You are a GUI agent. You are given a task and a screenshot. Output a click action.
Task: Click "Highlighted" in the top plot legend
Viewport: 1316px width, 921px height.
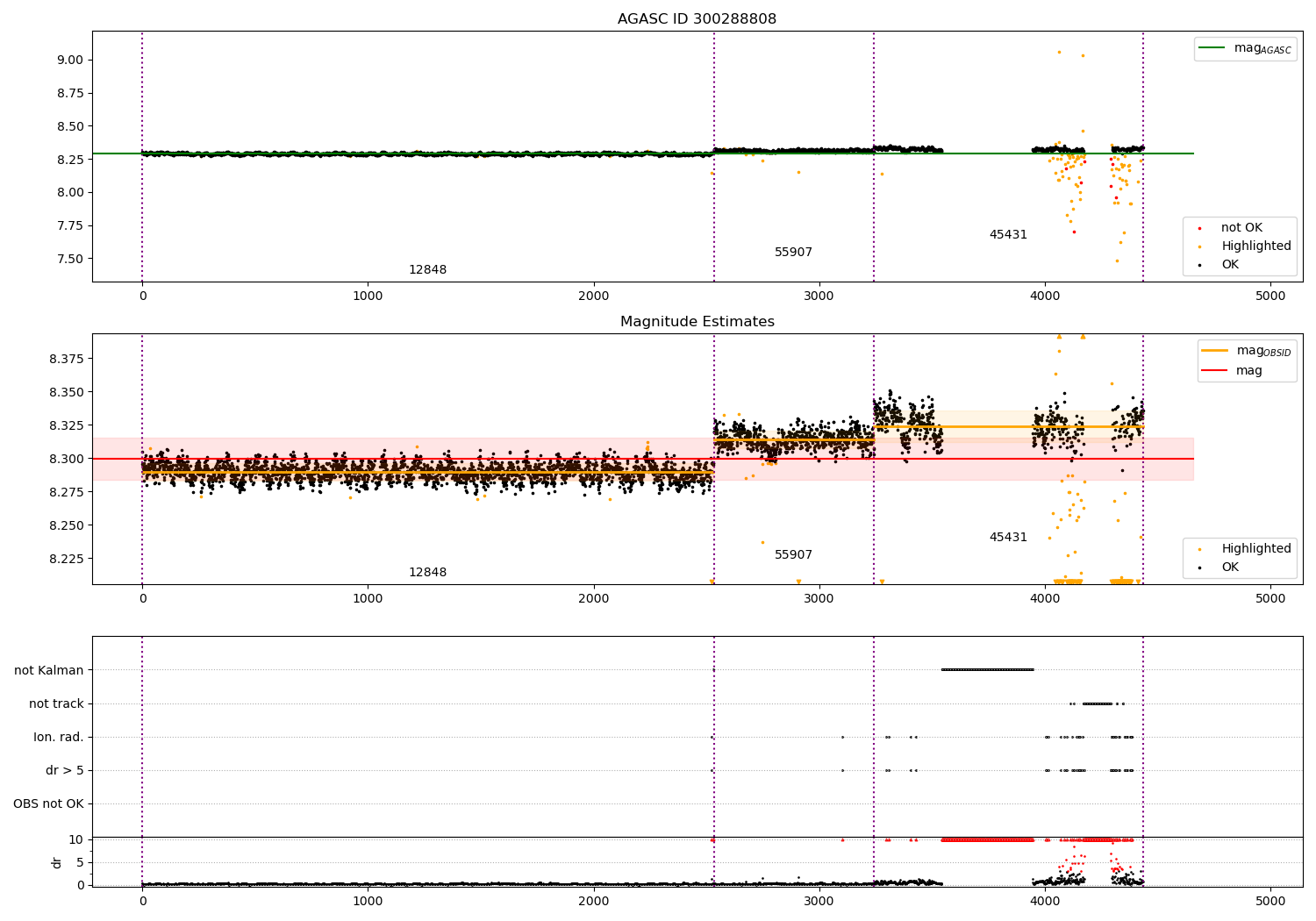point(1255,246)
